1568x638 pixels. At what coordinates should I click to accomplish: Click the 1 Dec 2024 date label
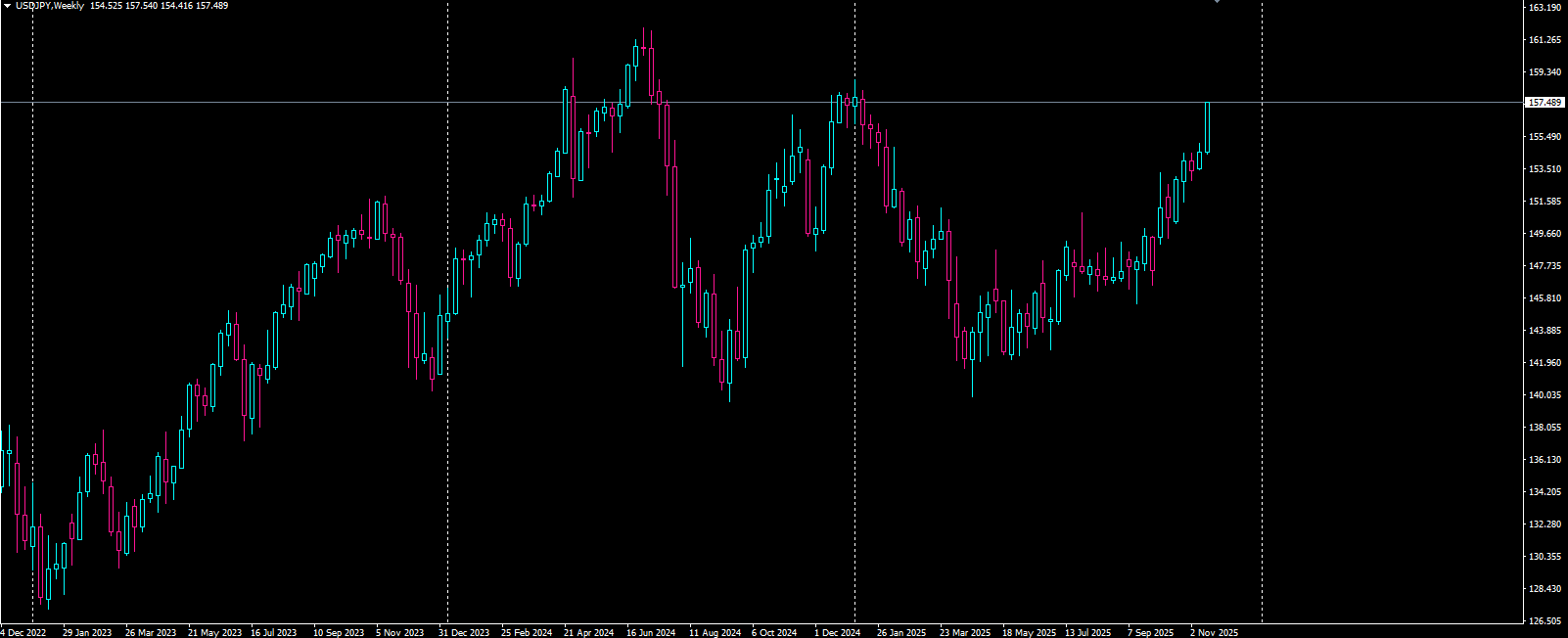(837, 632)
